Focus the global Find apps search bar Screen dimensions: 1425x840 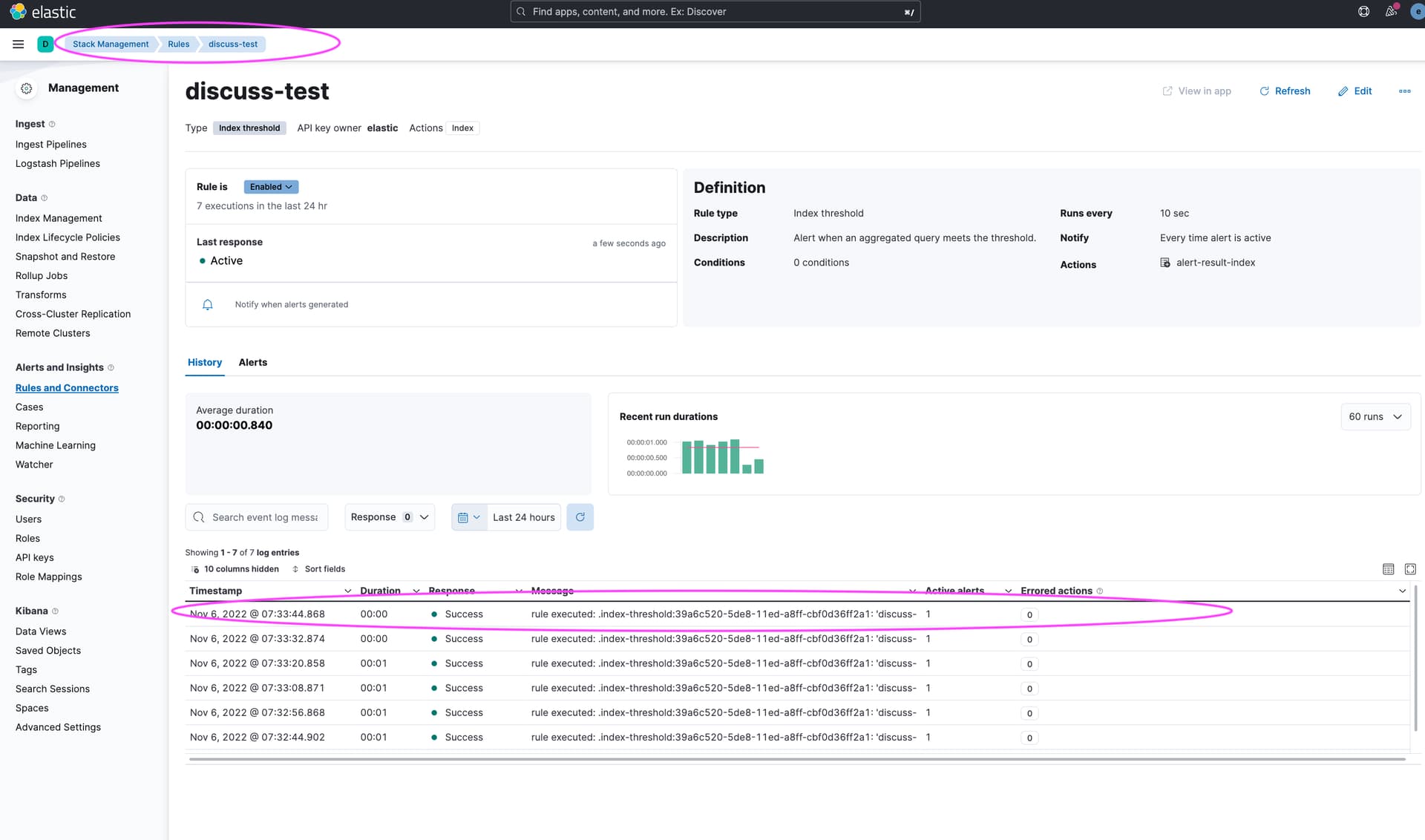[715, 12]
